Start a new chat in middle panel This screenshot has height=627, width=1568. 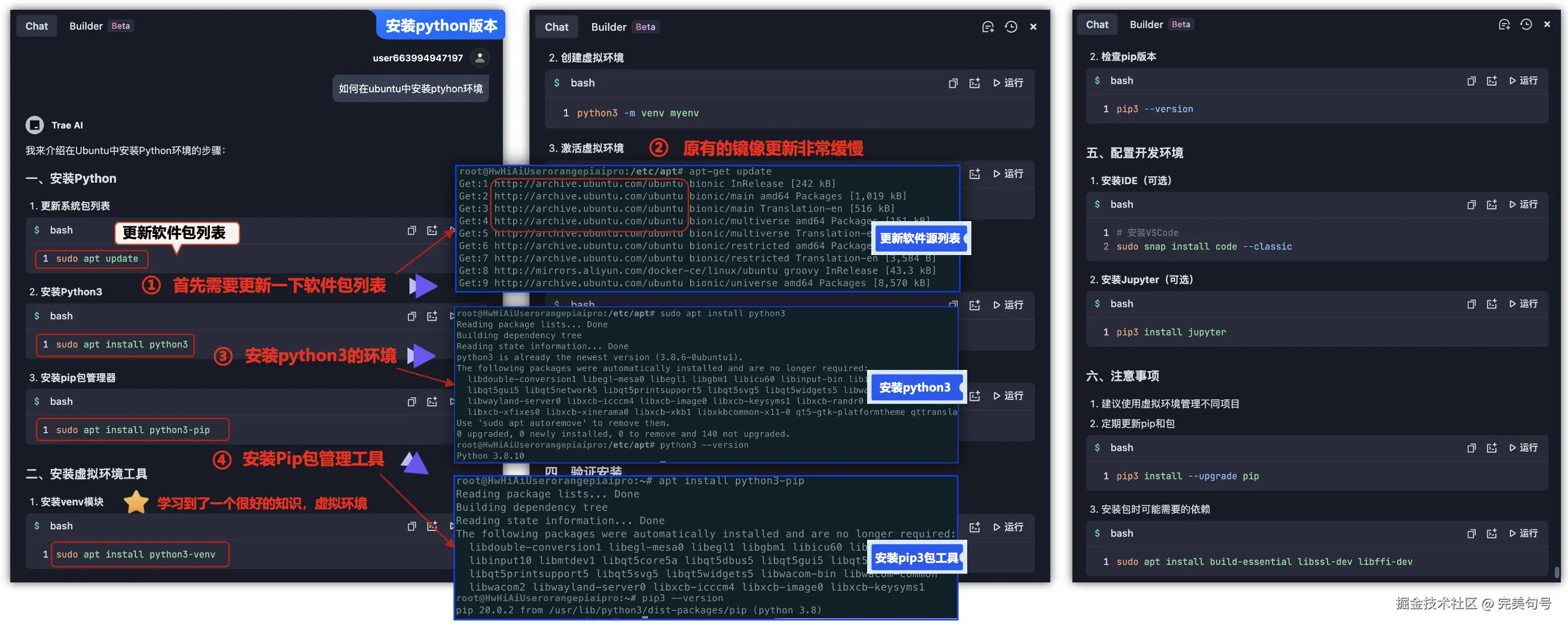point(987,27)
